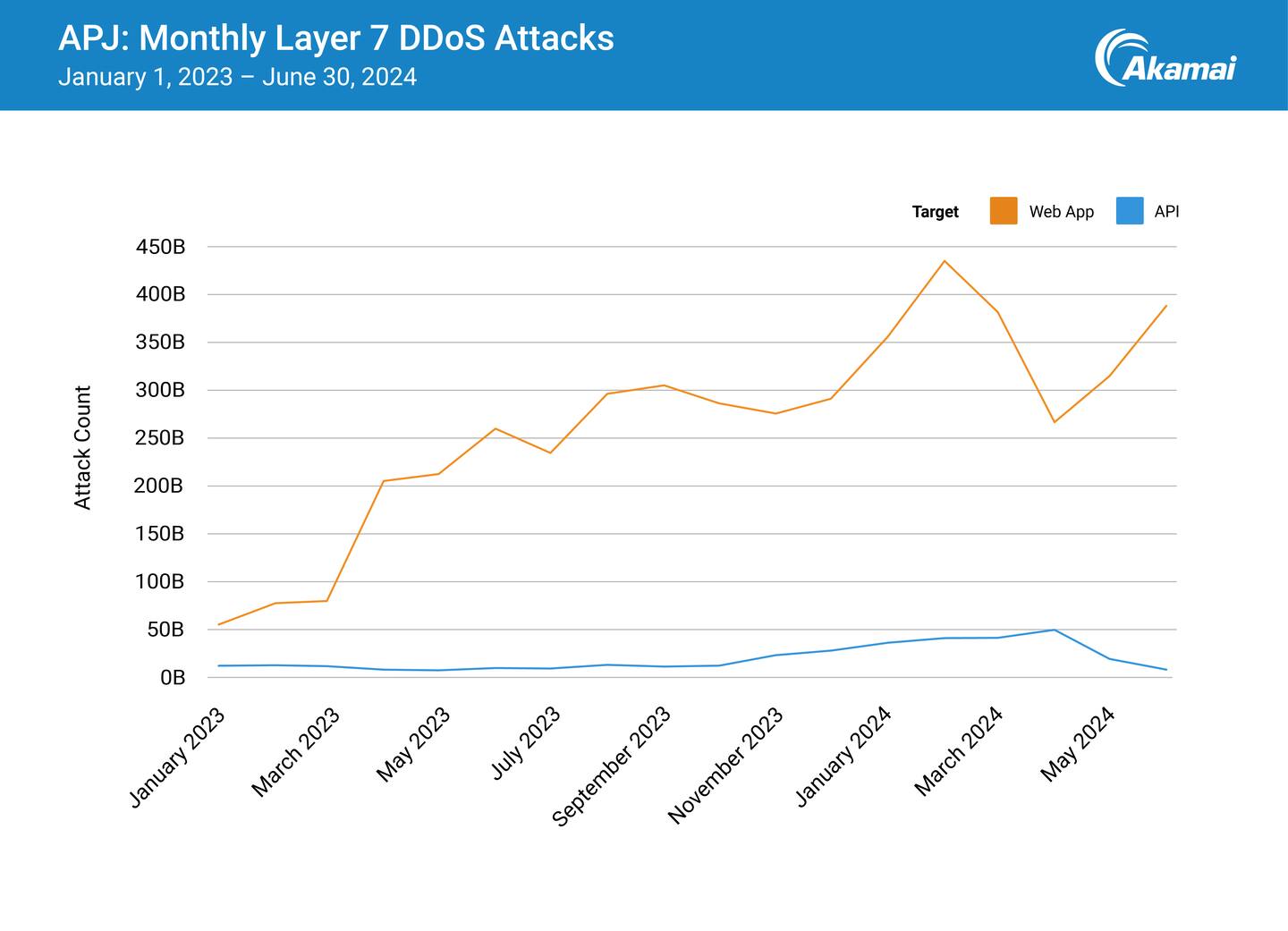Click the 0B y-axis label

pos(173,678)
